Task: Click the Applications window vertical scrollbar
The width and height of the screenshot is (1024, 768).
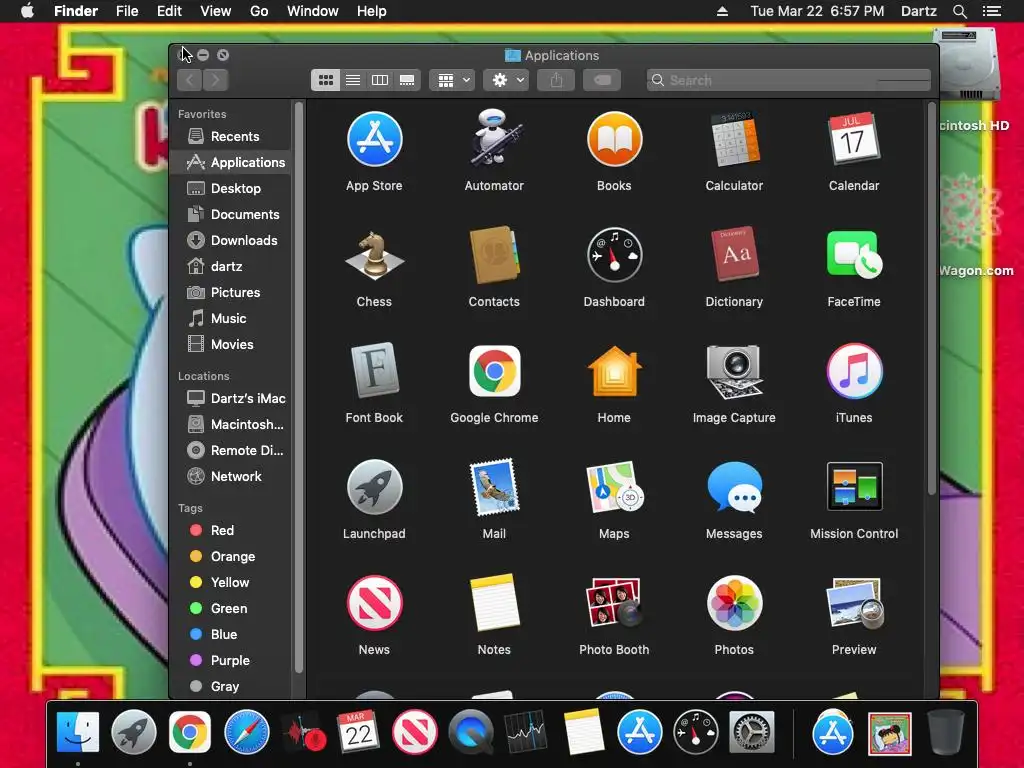Action: click(x=932, y=298)
